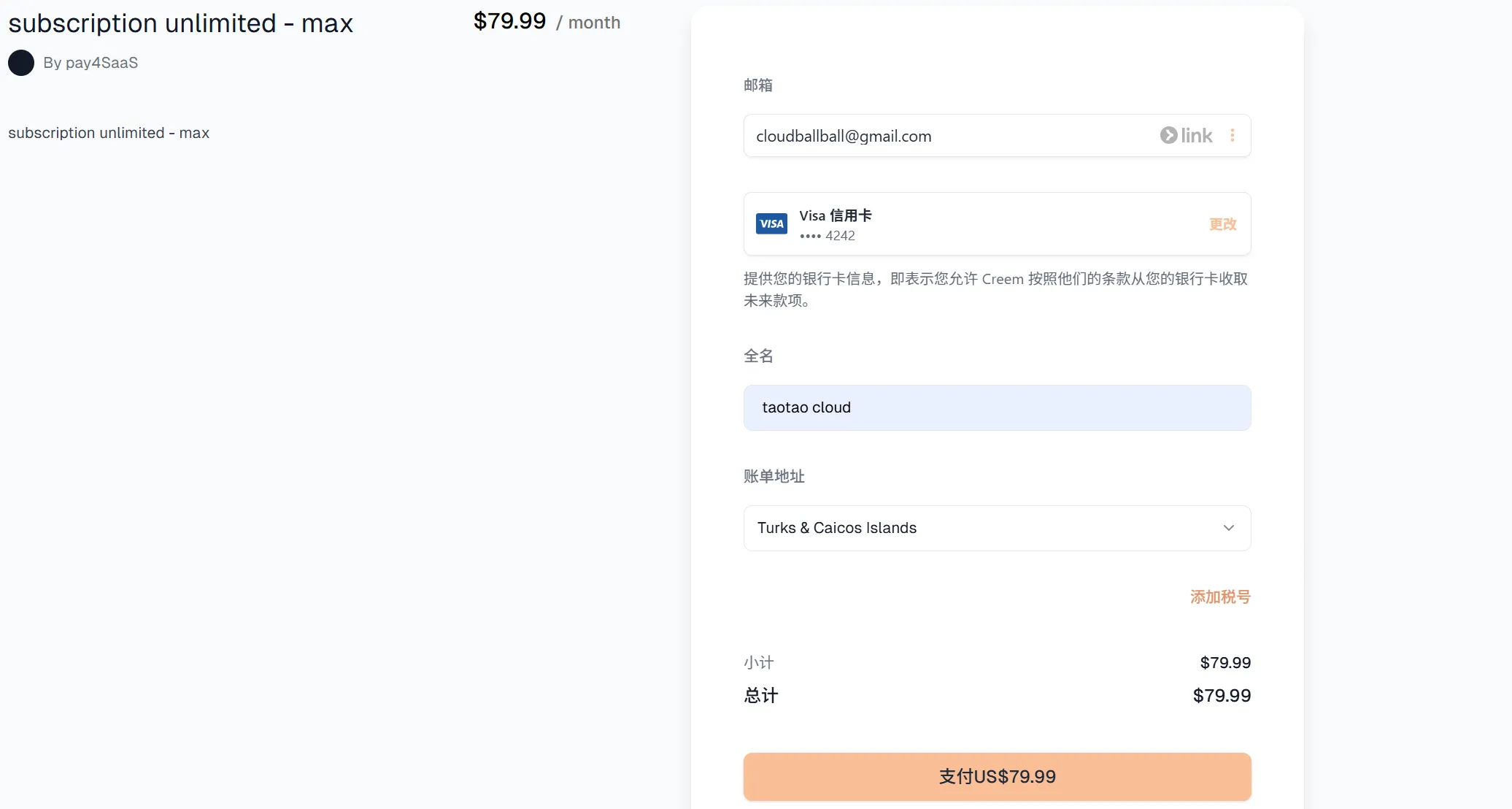The height and width of the screenshot is (809, 1512).
Task: Expand the country list for billing address
Action: coord(997,527)
